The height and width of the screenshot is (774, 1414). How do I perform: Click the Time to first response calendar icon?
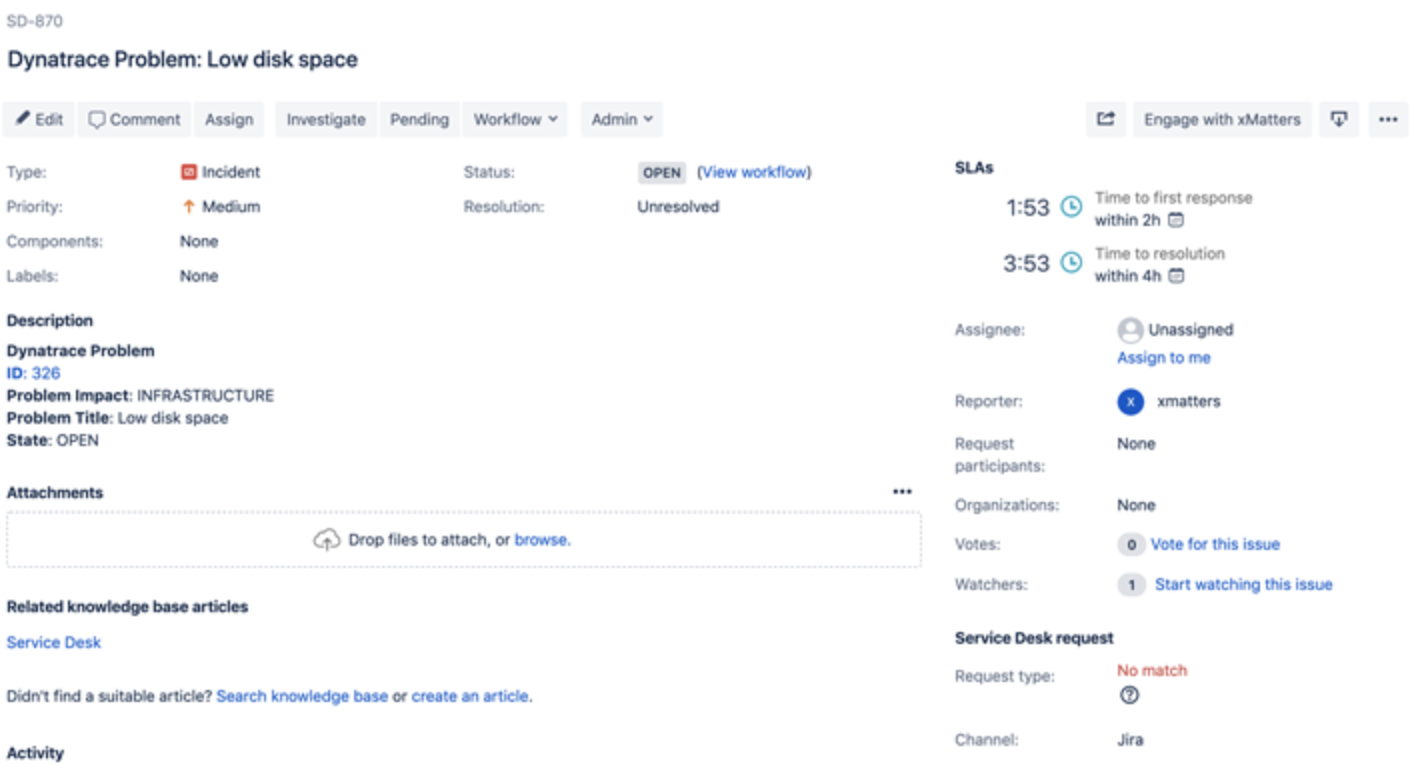(1177, 220)
